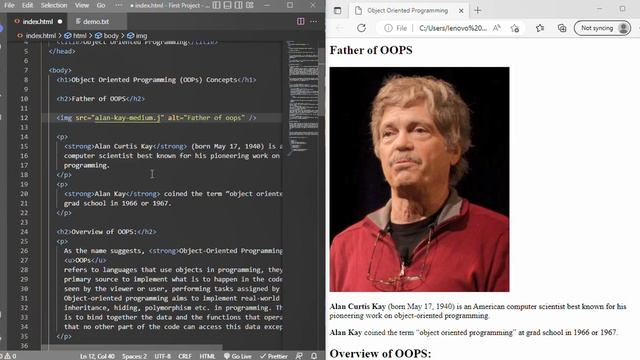Open a new browser tab
The height and width of the screenshot is (360, 640).
point(478,11)
